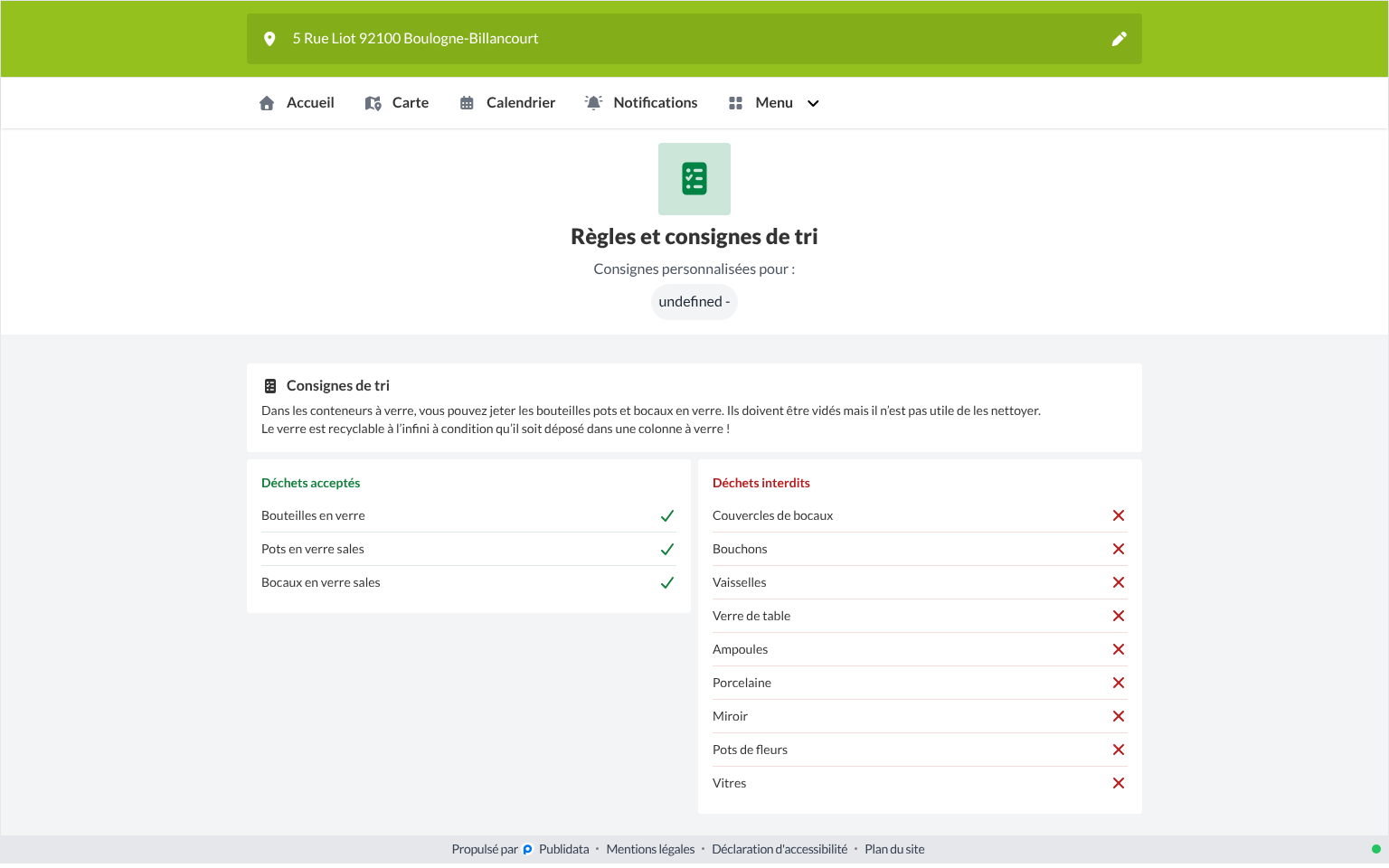
Task: Click red cross next to Ampoules
Action: (x=1119, y=649)
